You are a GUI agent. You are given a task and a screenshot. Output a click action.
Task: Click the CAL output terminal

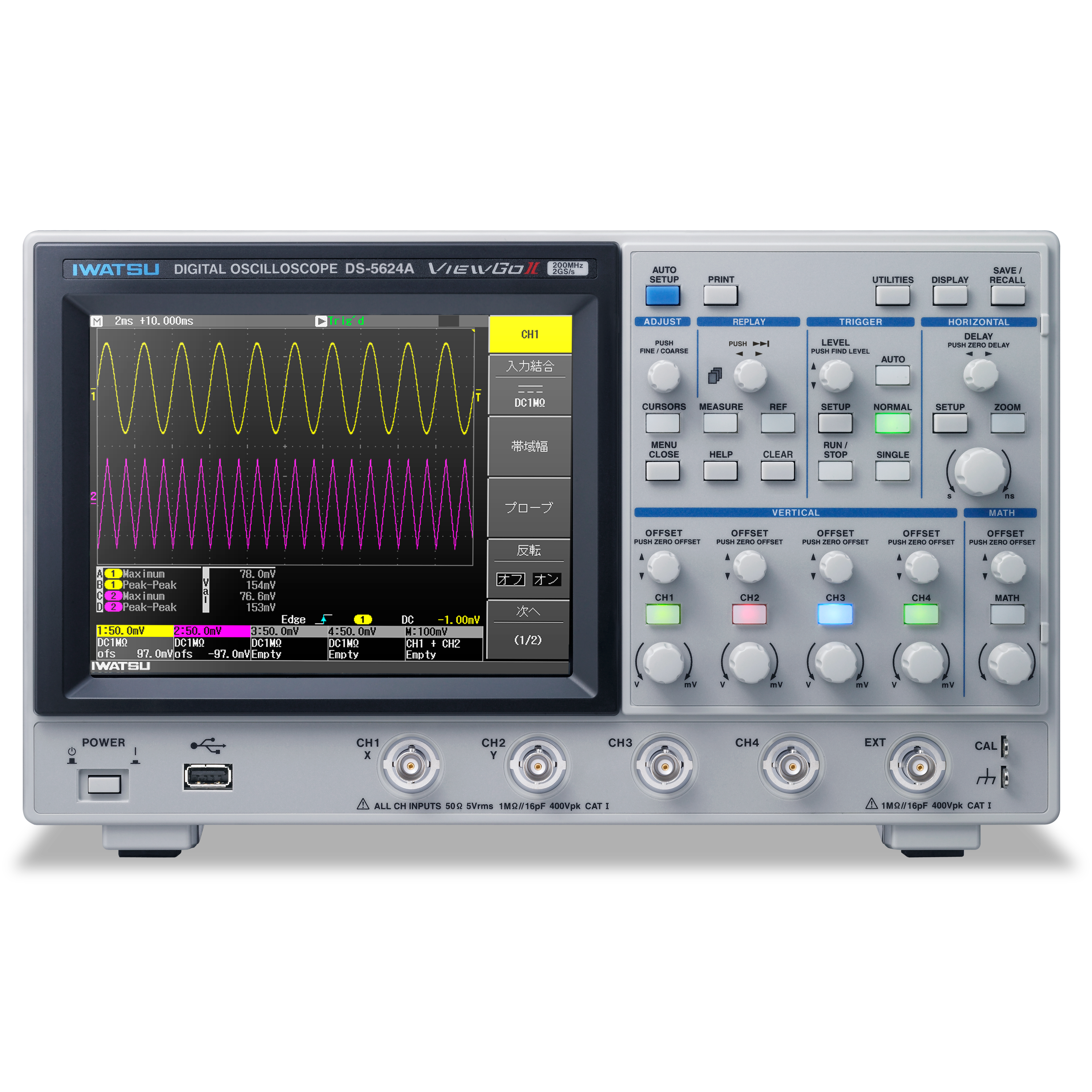[1005, 746]
